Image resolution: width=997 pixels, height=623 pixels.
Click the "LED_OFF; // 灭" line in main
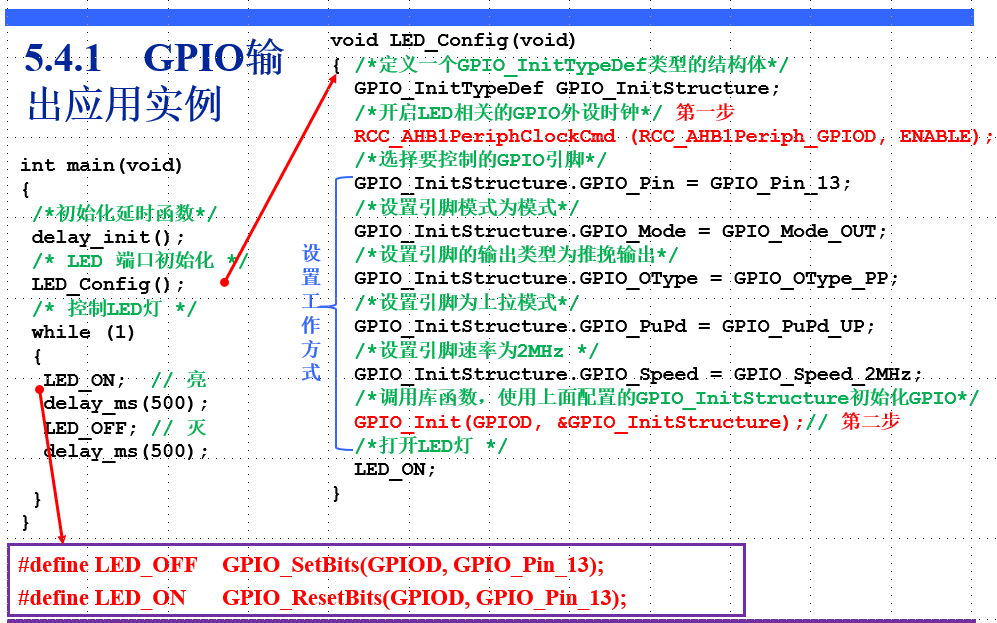(x=124, y=428)
